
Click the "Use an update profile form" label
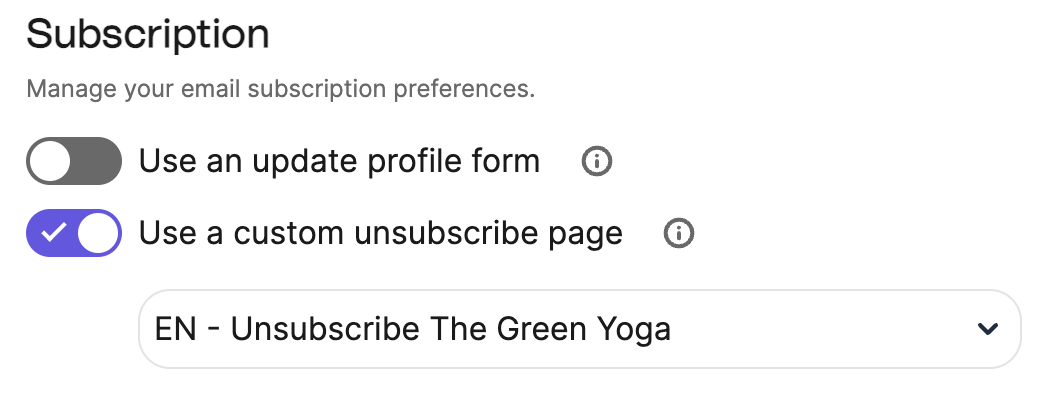[x=339, y=161]
